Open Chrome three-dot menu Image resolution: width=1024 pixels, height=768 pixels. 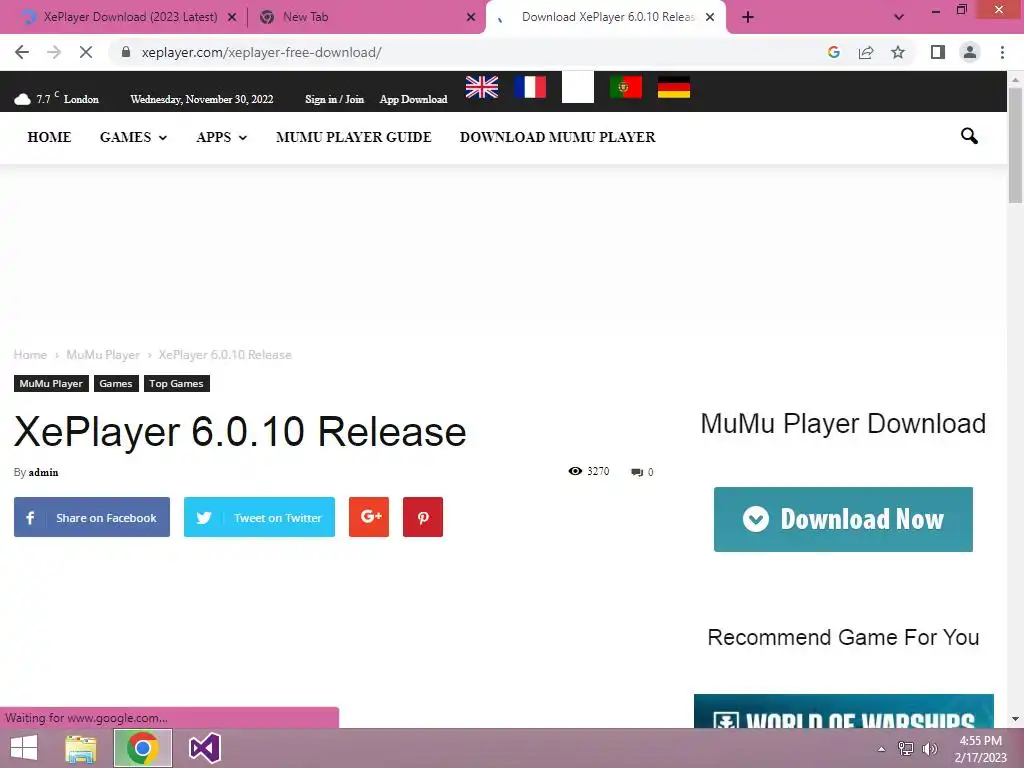point(1002,52)
